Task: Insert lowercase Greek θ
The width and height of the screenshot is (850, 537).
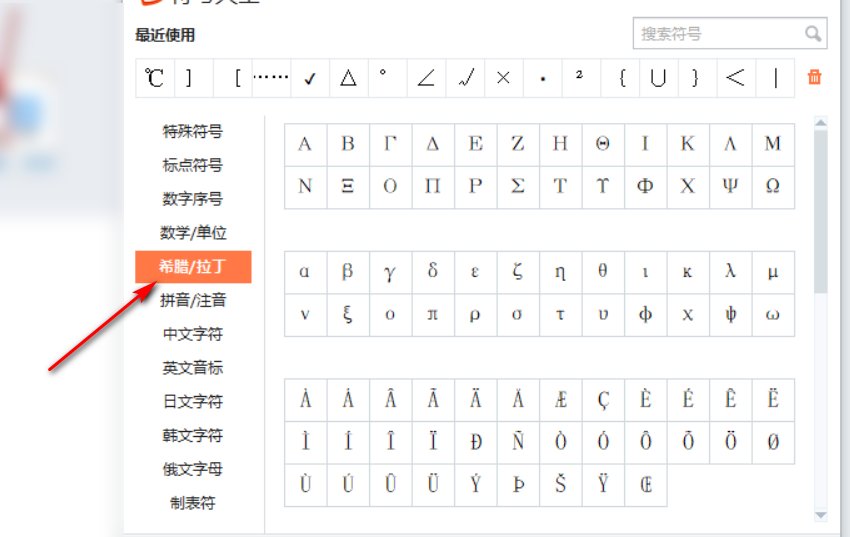Action: pos(603,272)
